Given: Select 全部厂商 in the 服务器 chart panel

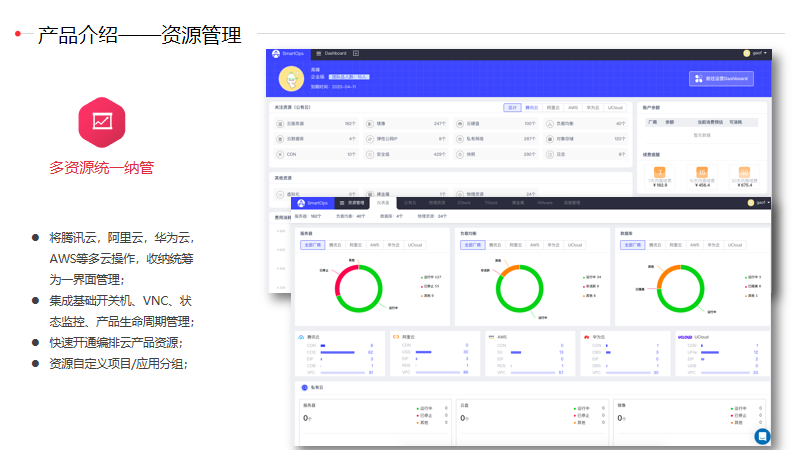Looking at the screenshot, I should (312, 245).
